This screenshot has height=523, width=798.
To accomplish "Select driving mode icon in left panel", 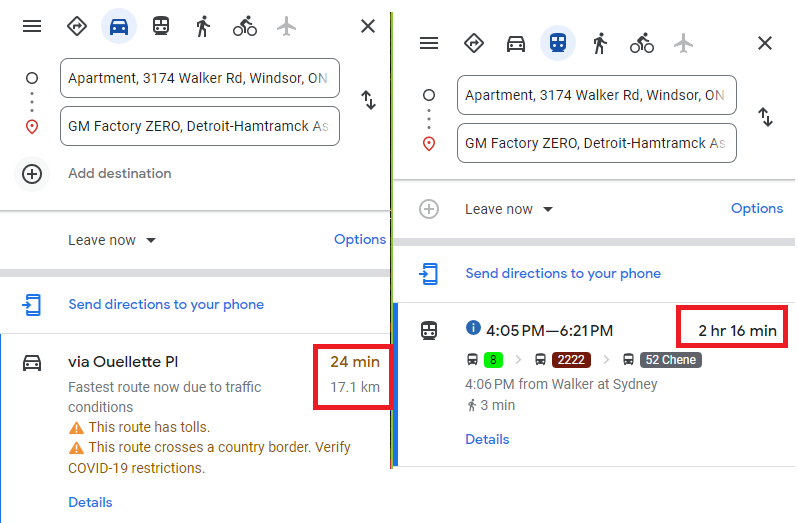I will coord(119,26).
